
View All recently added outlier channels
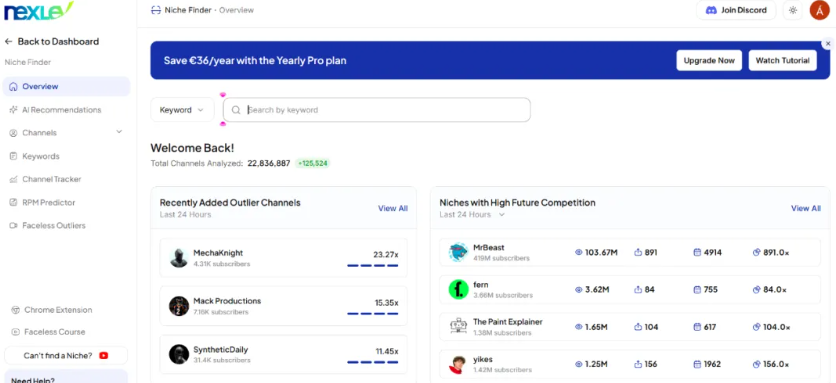coord(393,209)
